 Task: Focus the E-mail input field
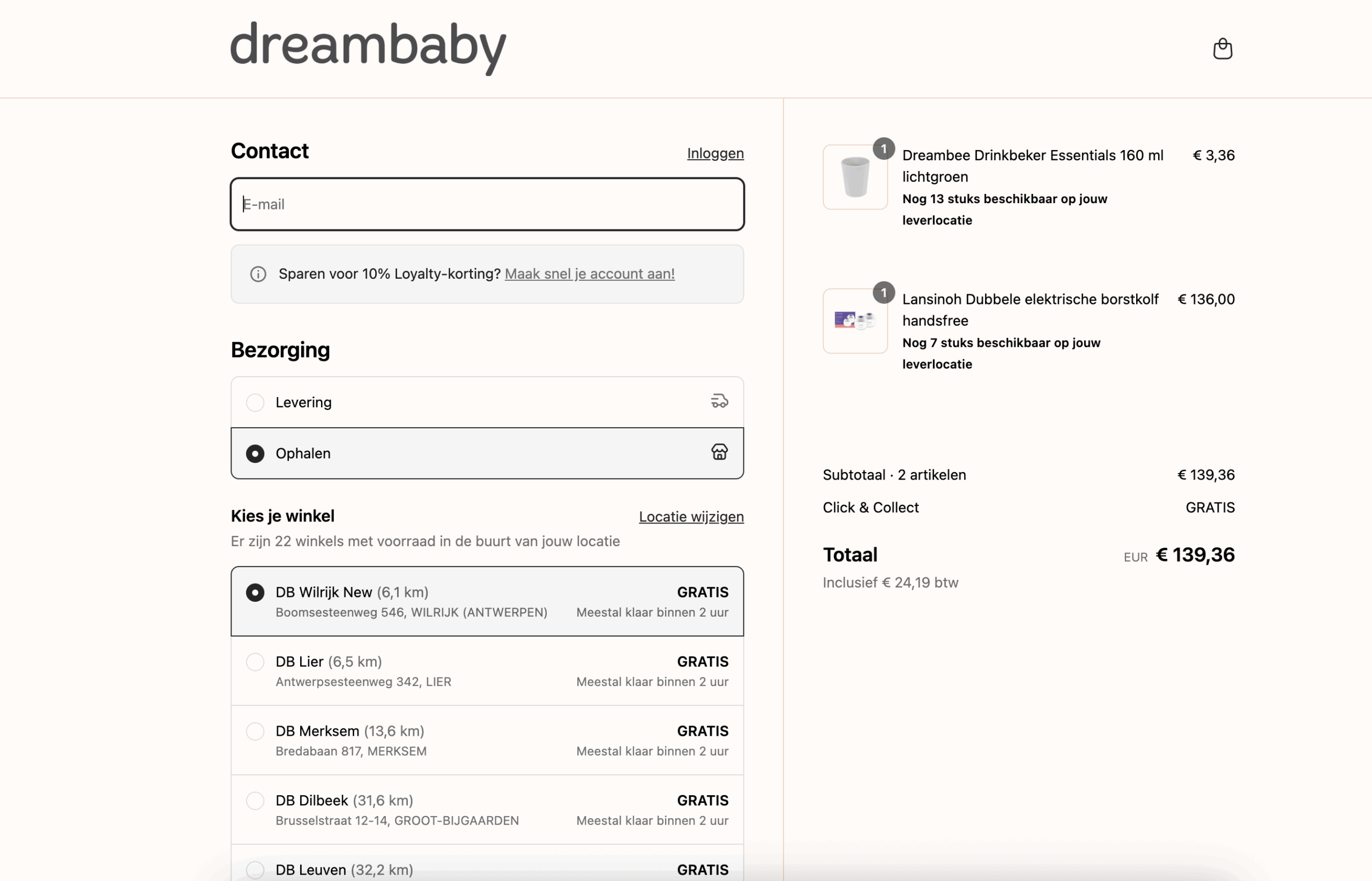(487, 204)
